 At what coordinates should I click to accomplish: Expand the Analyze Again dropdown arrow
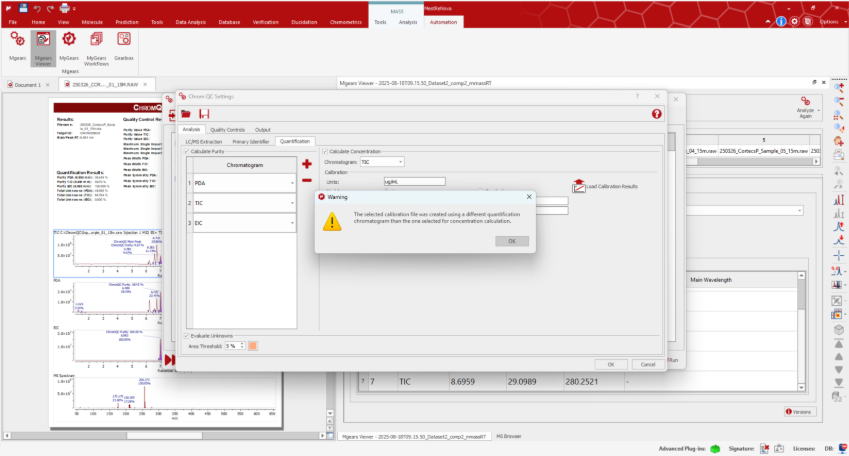(819, 110)
